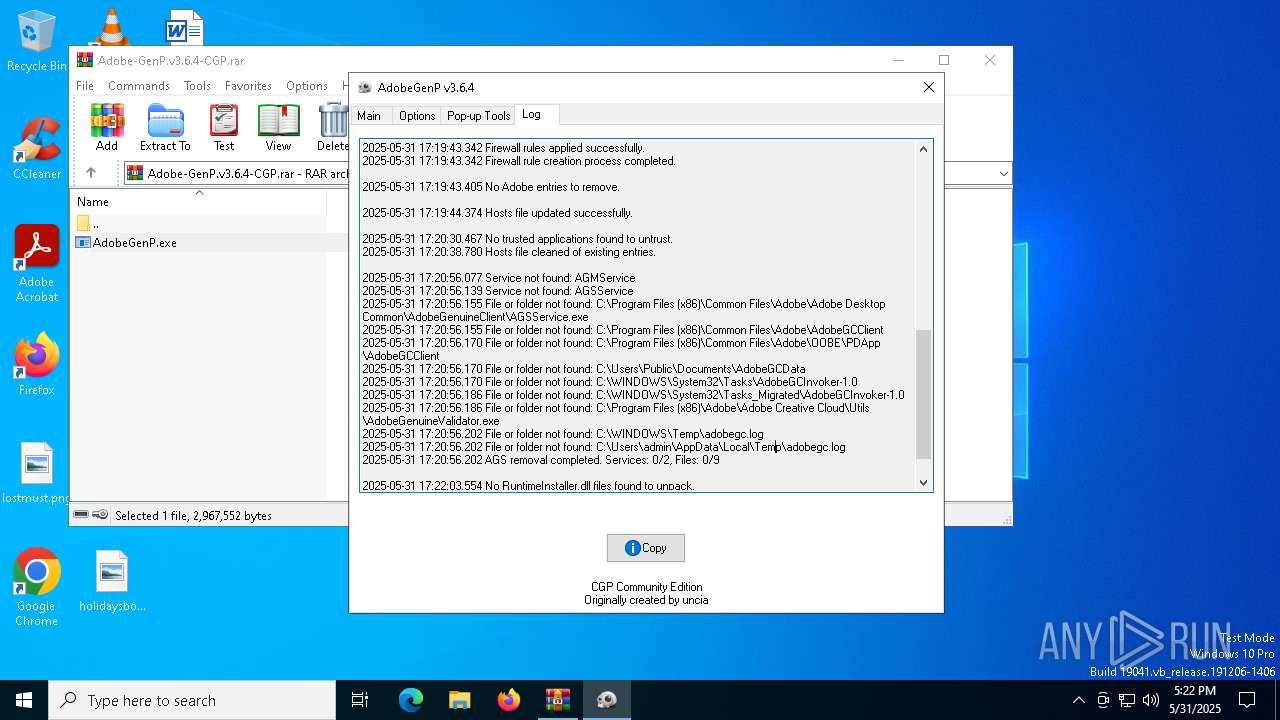Screen dimensions: 1280x720
Task: Launch Microsoft Edge from the taskbar
Action: coord(411,700)
